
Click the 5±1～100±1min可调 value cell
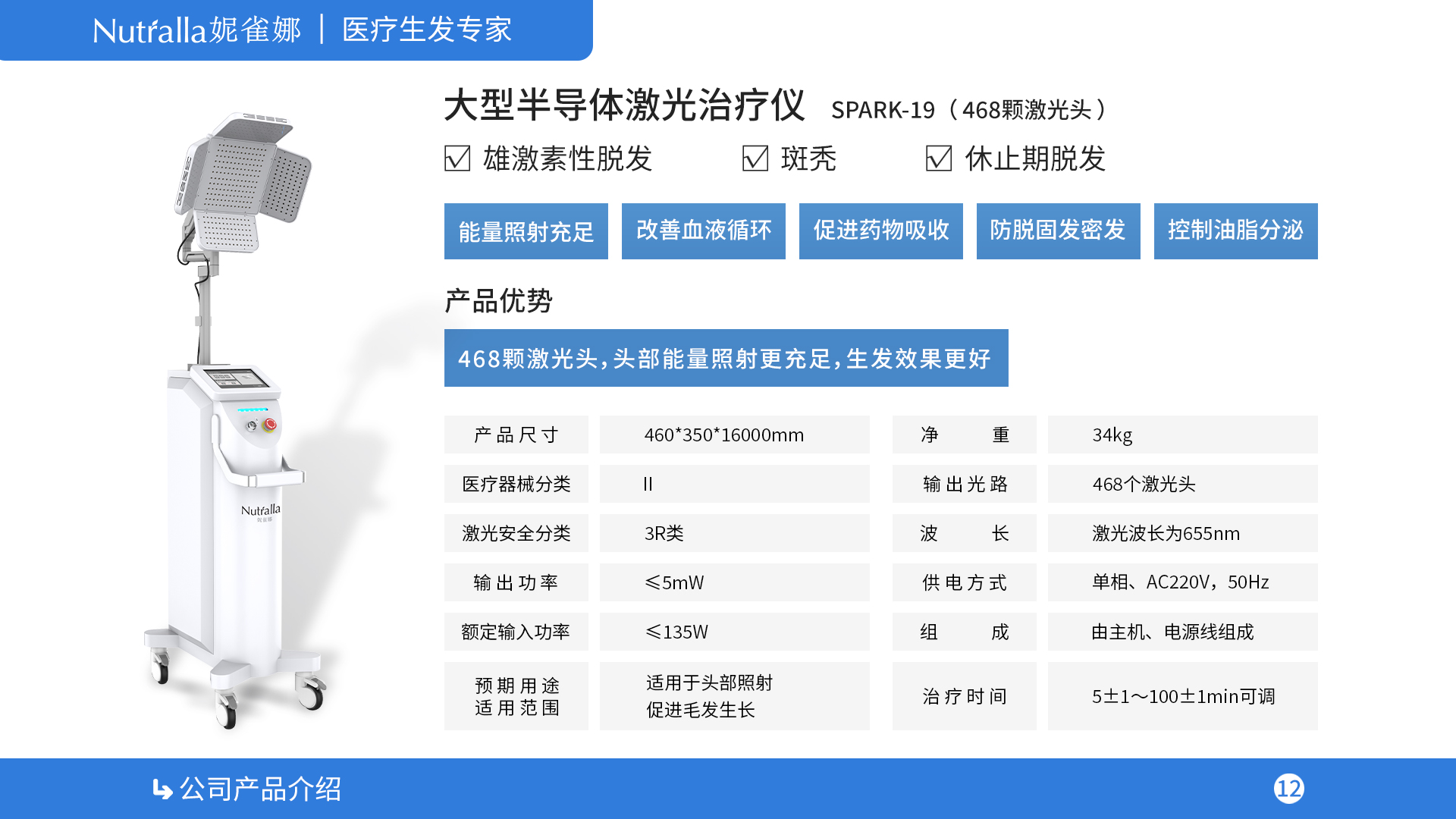click(x=1183, y=696)
